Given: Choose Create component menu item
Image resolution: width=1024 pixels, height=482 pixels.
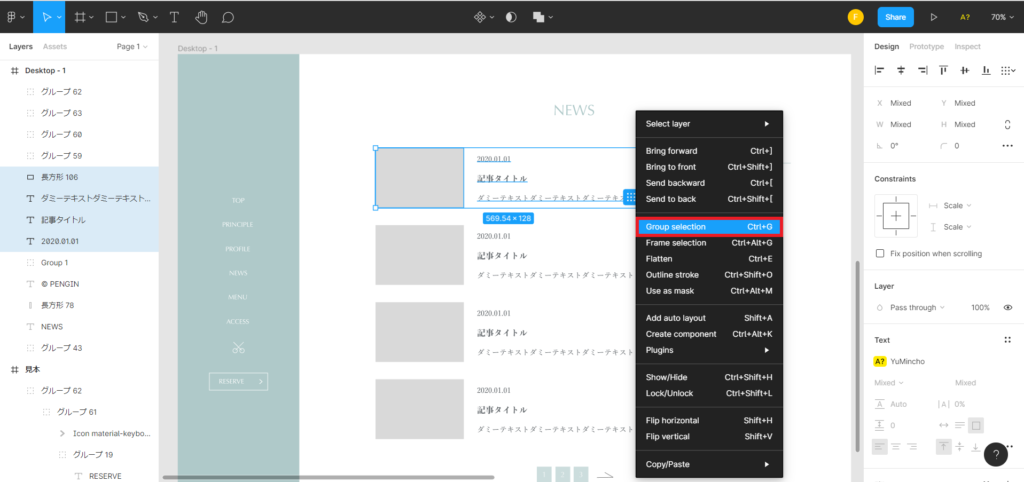Looking at the screenshot, I should (709, 334).
